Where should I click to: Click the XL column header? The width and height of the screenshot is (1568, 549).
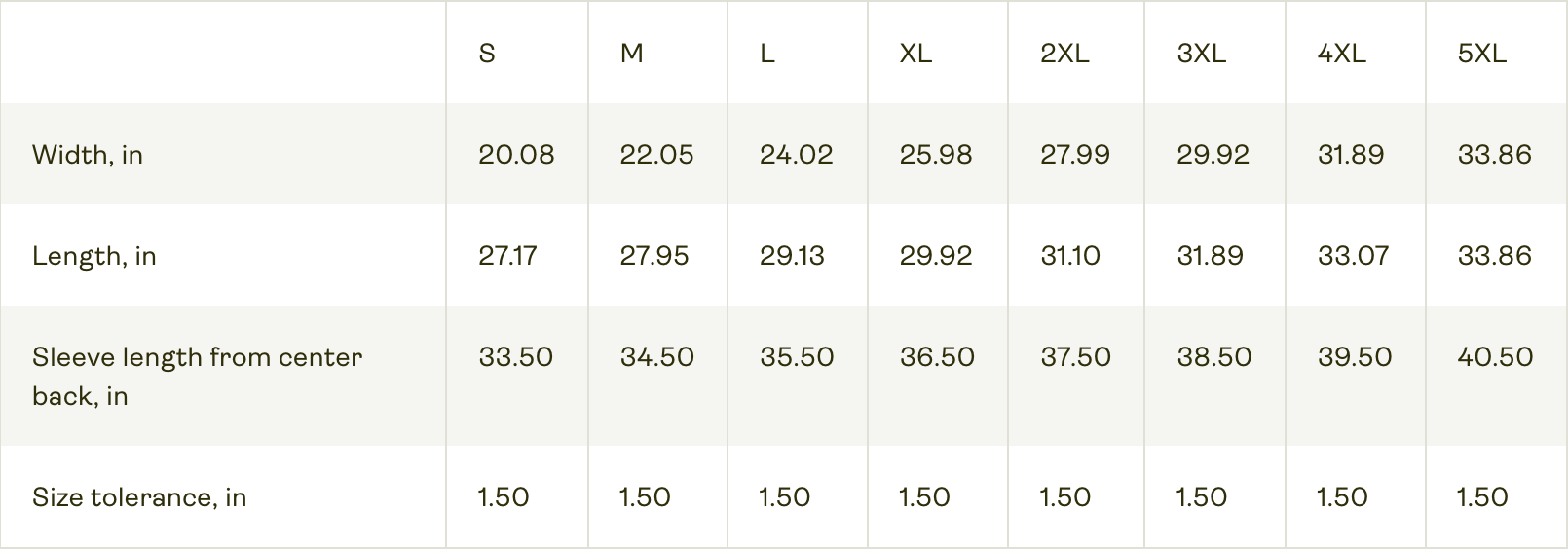click(x=915, y=54)
